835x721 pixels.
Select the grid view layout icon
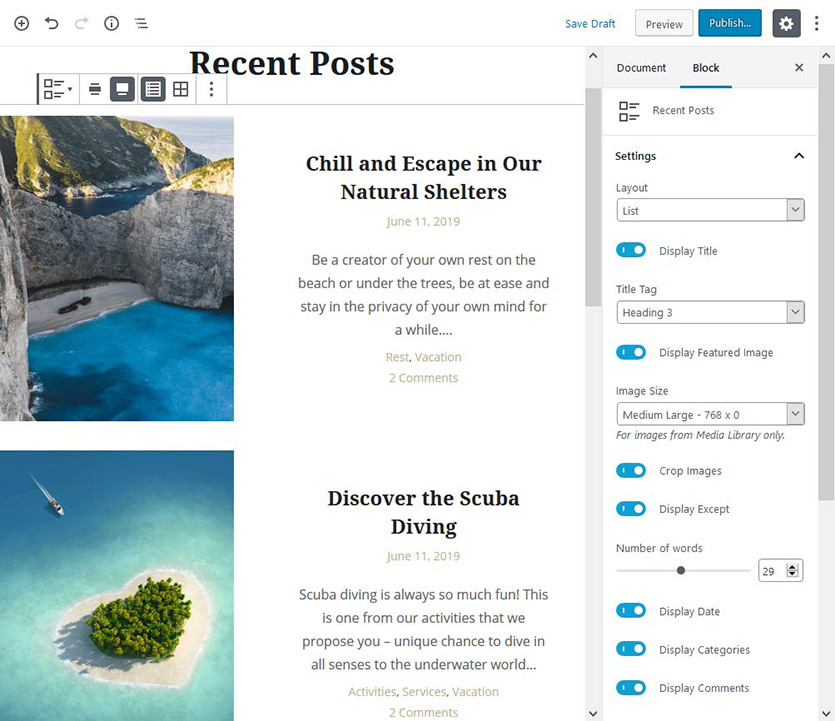[181, 89]
